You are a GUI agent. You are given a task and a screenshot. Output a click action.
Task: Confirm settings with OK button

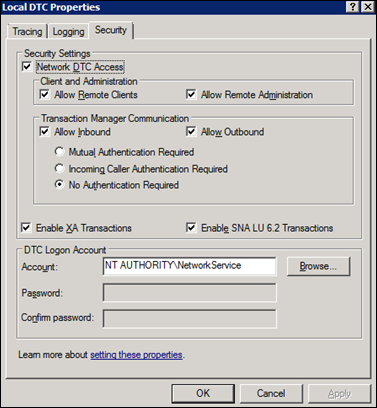(x=203, y=393)
